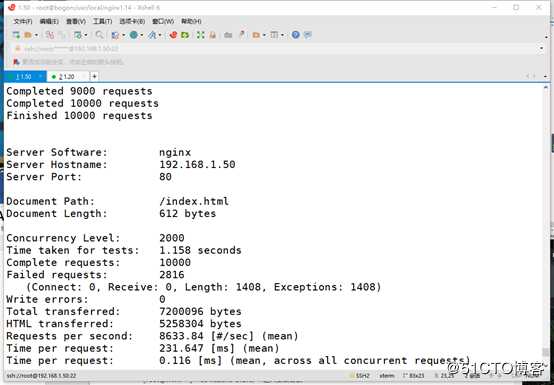Click the grayed Reconnect icon
The width and height of the screenshot is (554, 385).
63,35
